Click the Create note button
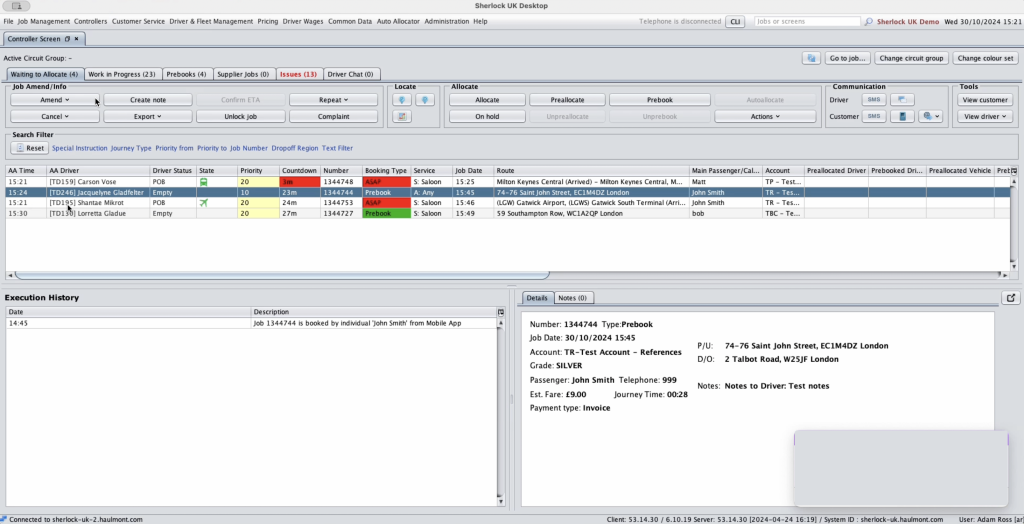 tap(148, 100)
